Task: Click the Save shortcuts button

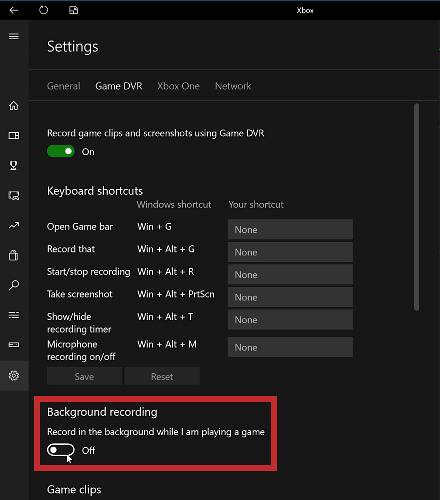Action: click(84, 376)
